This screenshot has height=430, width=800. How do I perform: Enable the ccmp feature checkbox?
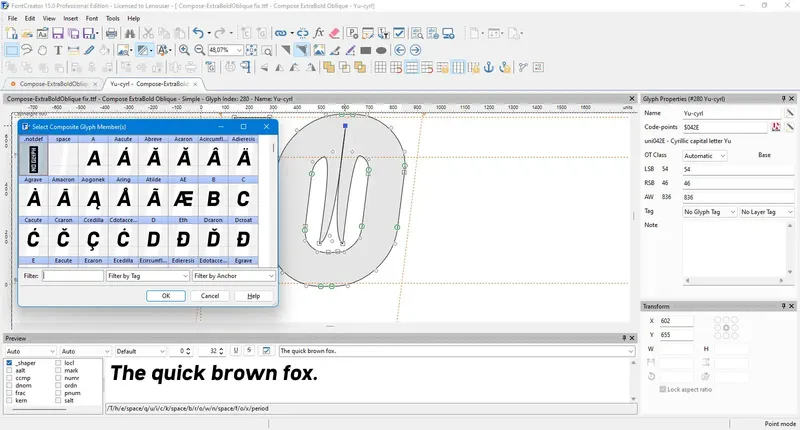click(x=9, y=378)
